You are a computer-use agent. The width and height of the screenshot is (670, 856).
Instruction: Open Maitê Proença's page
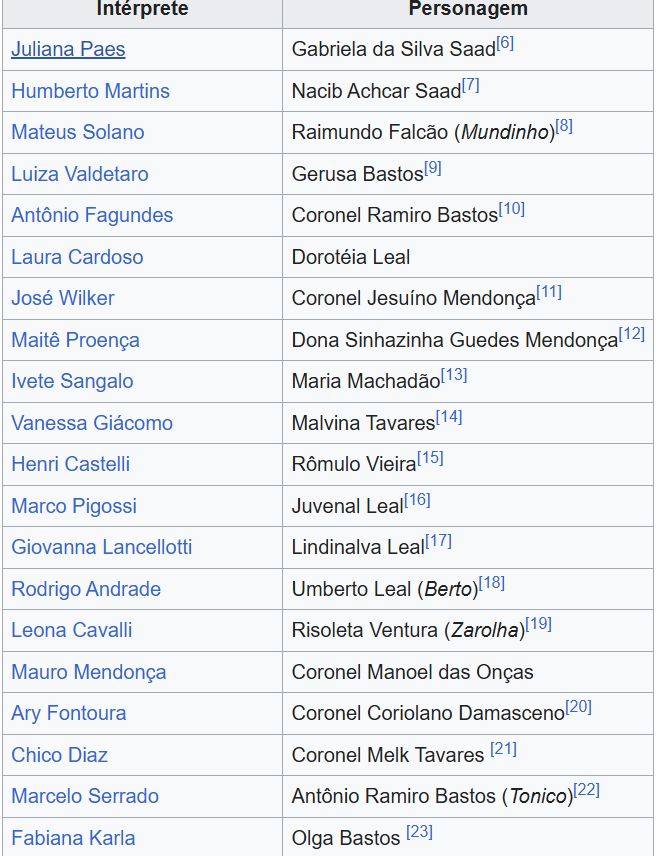click(75, 340)
